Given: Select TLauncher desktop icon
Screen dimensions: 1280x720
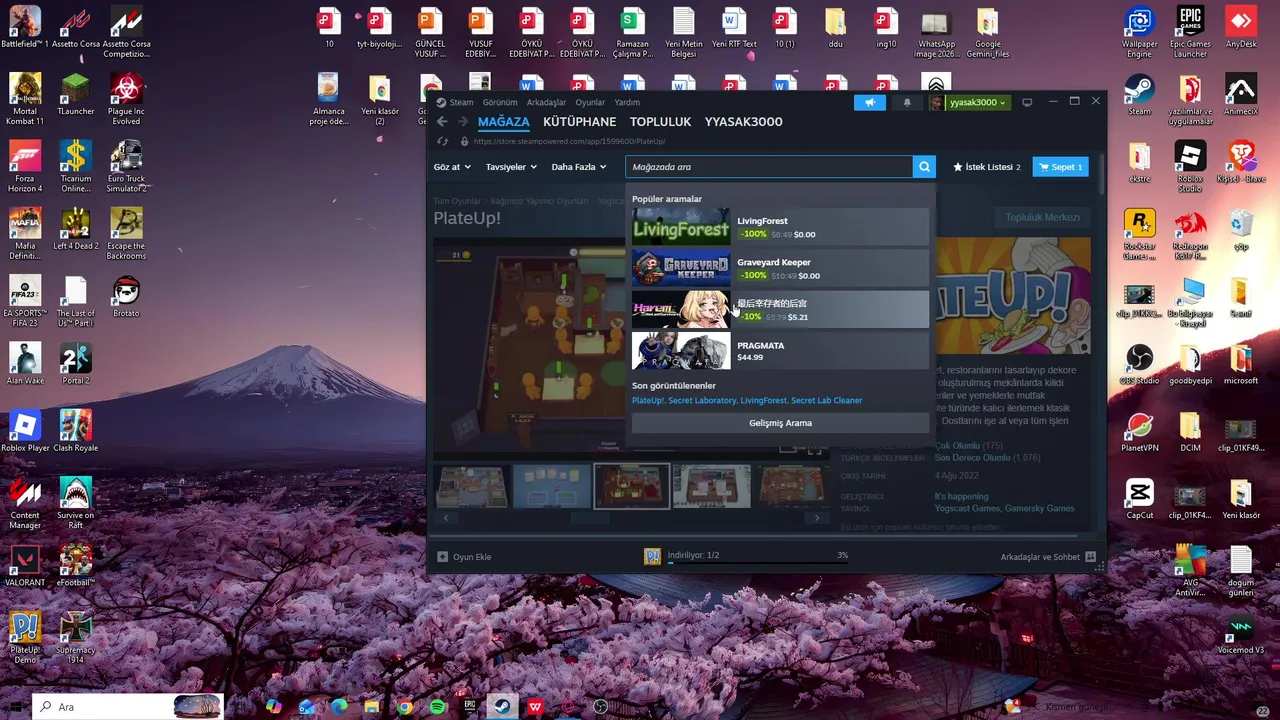Looking at the screenshot, I should [76, 94].
